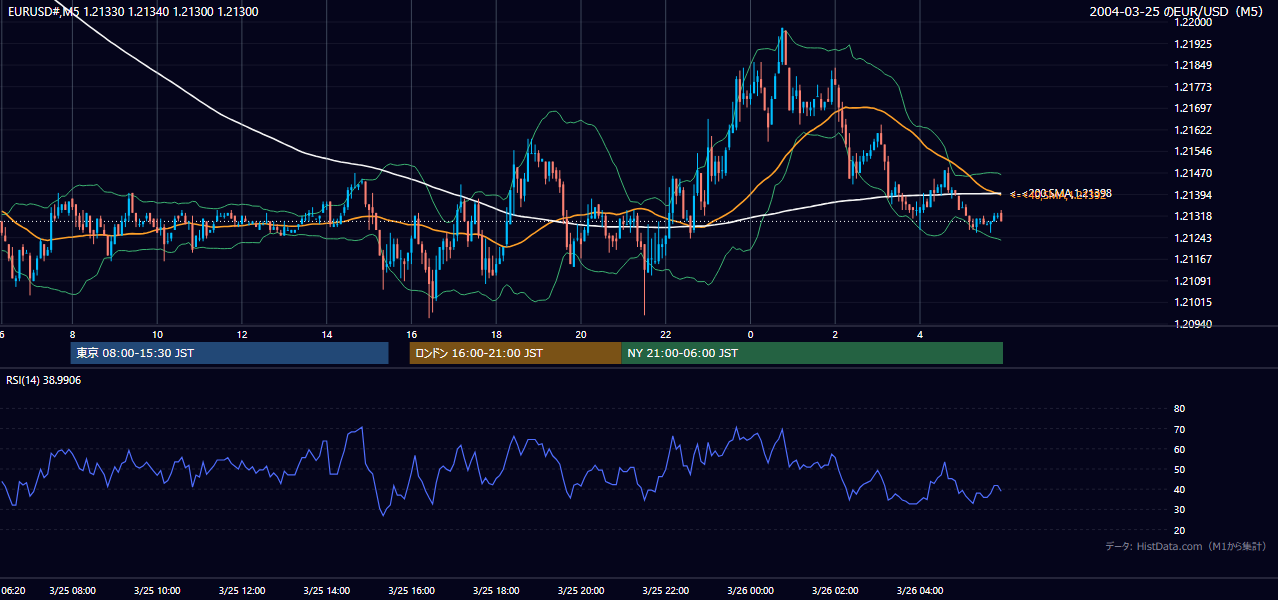Viewport: 1278px width, 600px height.
Task: Click the 3/25 16:00 time axis label
Action: pyautogui.click(x=411, y=590)
